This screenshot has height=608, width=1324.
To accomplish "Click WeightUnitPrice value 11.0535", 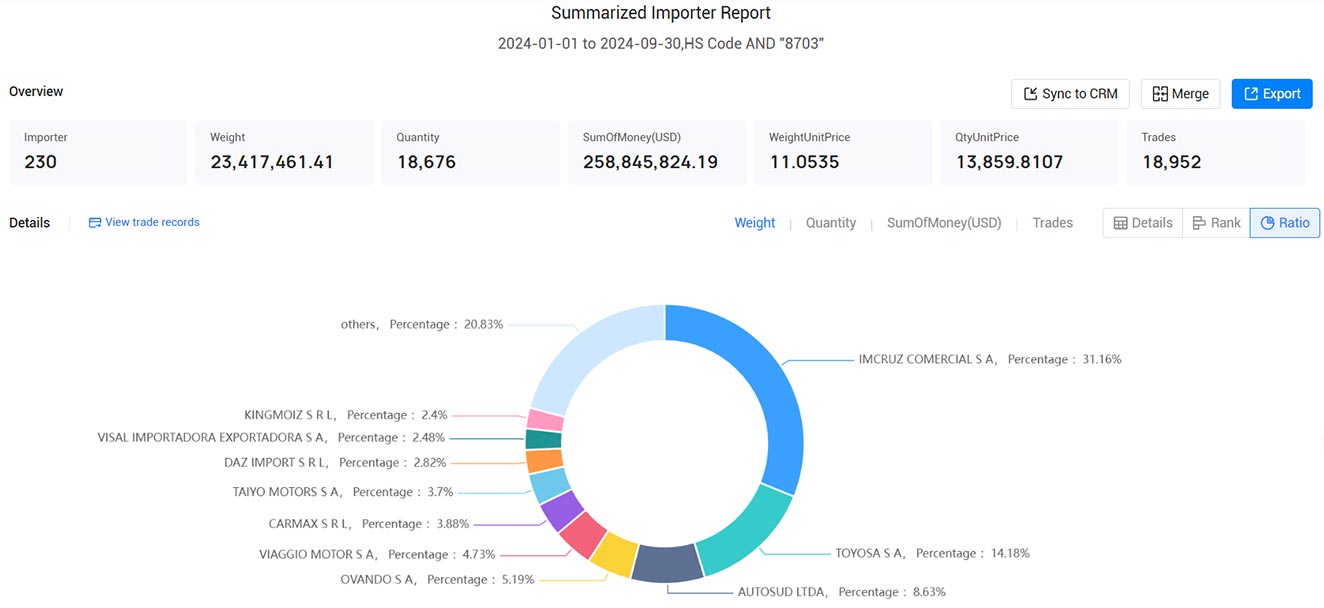I will click(x=804, y=161).
